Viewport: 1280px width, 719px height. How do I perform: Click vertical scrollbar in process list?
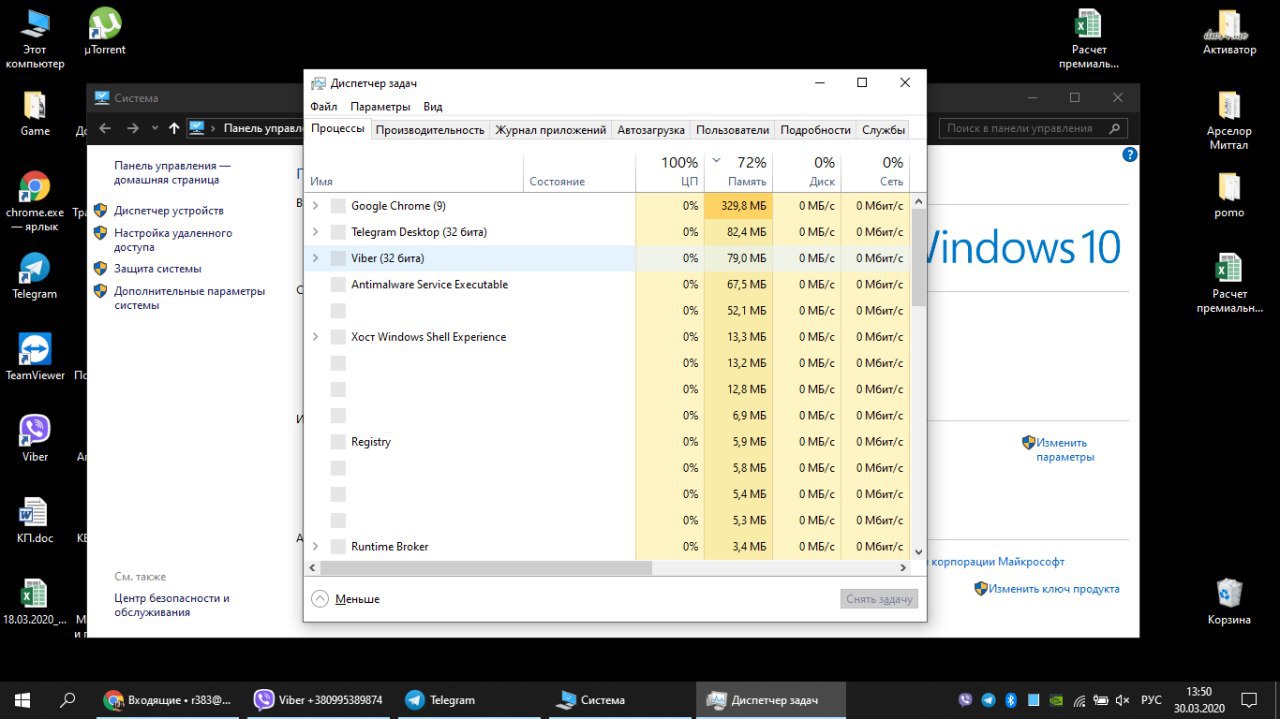pyautogui.click(x=919, y=257)
